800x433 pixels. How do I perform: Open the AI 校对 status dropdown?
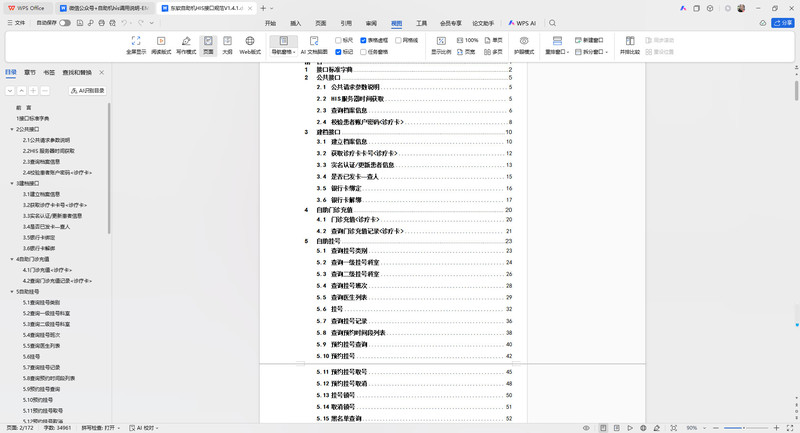point(144,428)
